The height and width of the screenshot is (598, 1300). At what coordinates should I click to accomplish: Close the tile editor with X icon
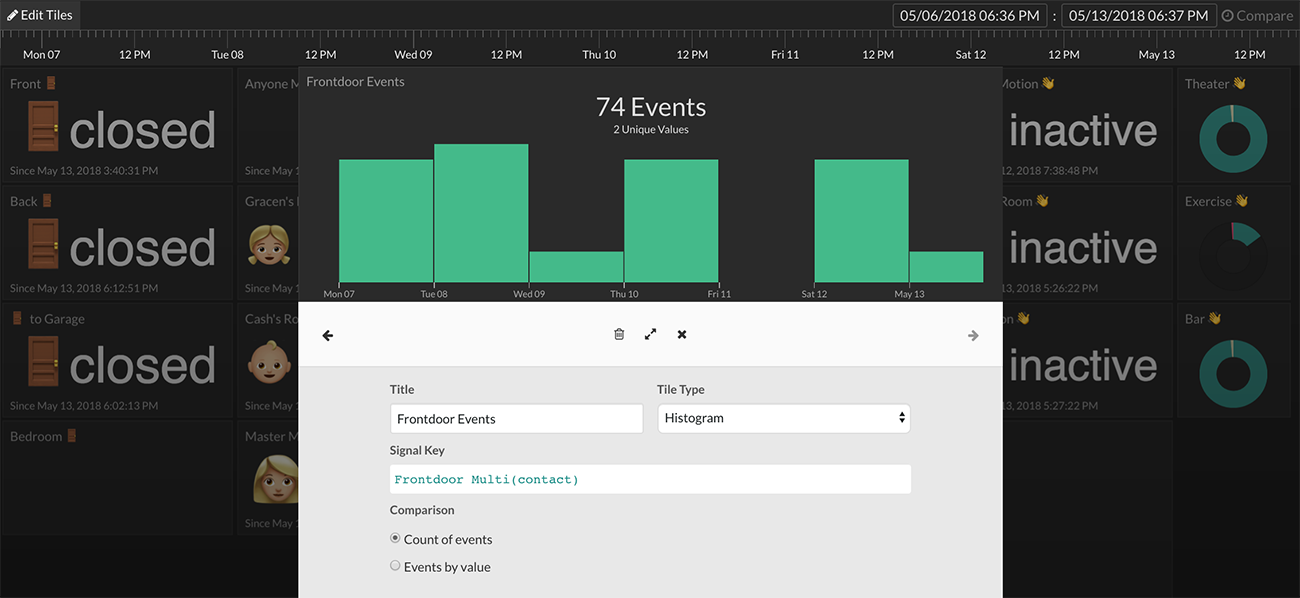click(x=682, y=334)
